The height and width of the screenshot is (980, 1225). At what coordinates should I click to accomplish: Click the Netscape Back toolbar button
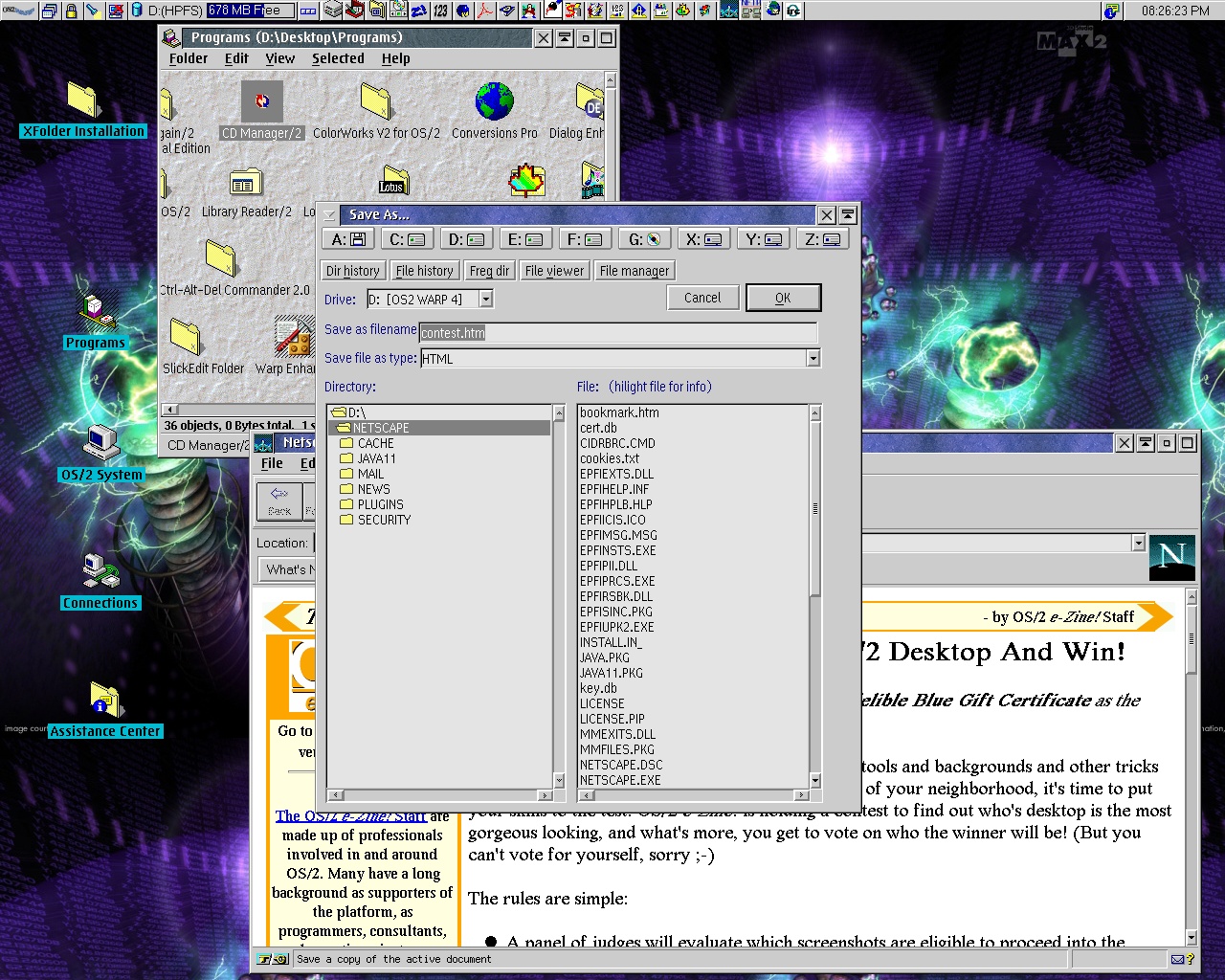pyautogui.click(x=279, y=501)
